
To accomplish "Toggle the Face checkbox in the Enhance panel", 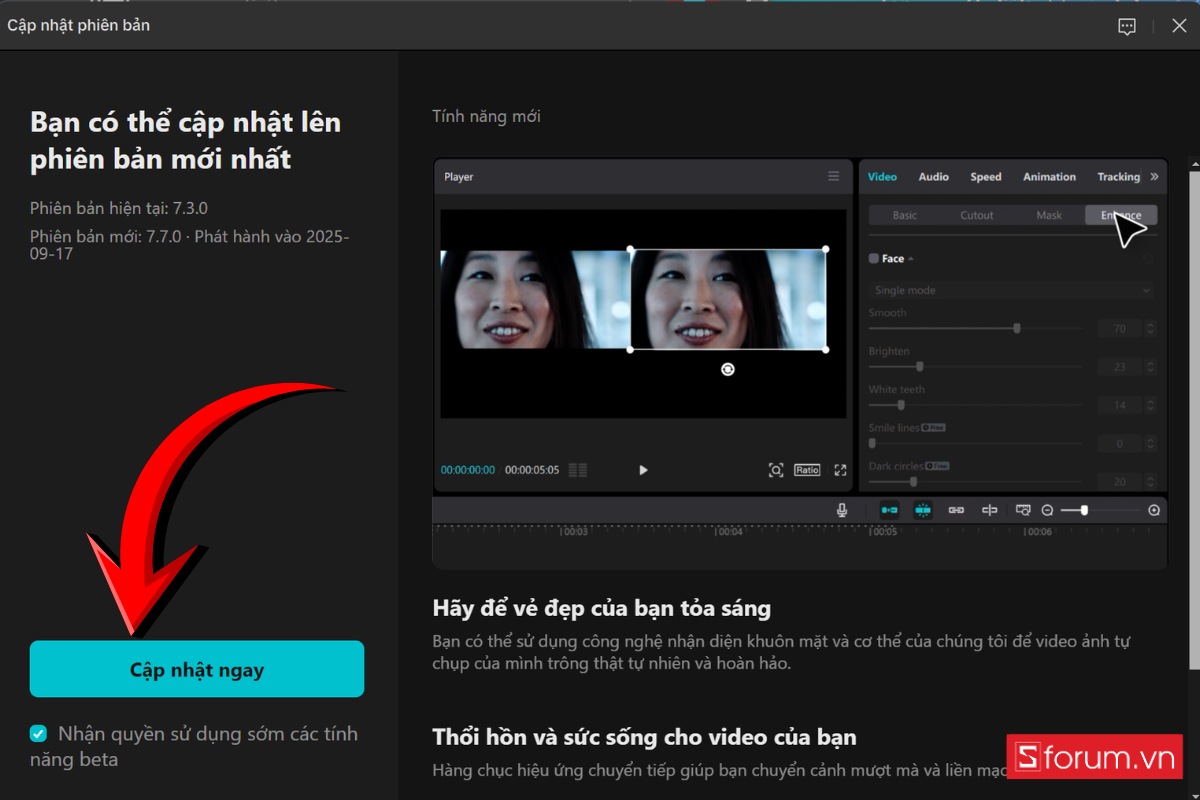I will click(x=872, y=258).
